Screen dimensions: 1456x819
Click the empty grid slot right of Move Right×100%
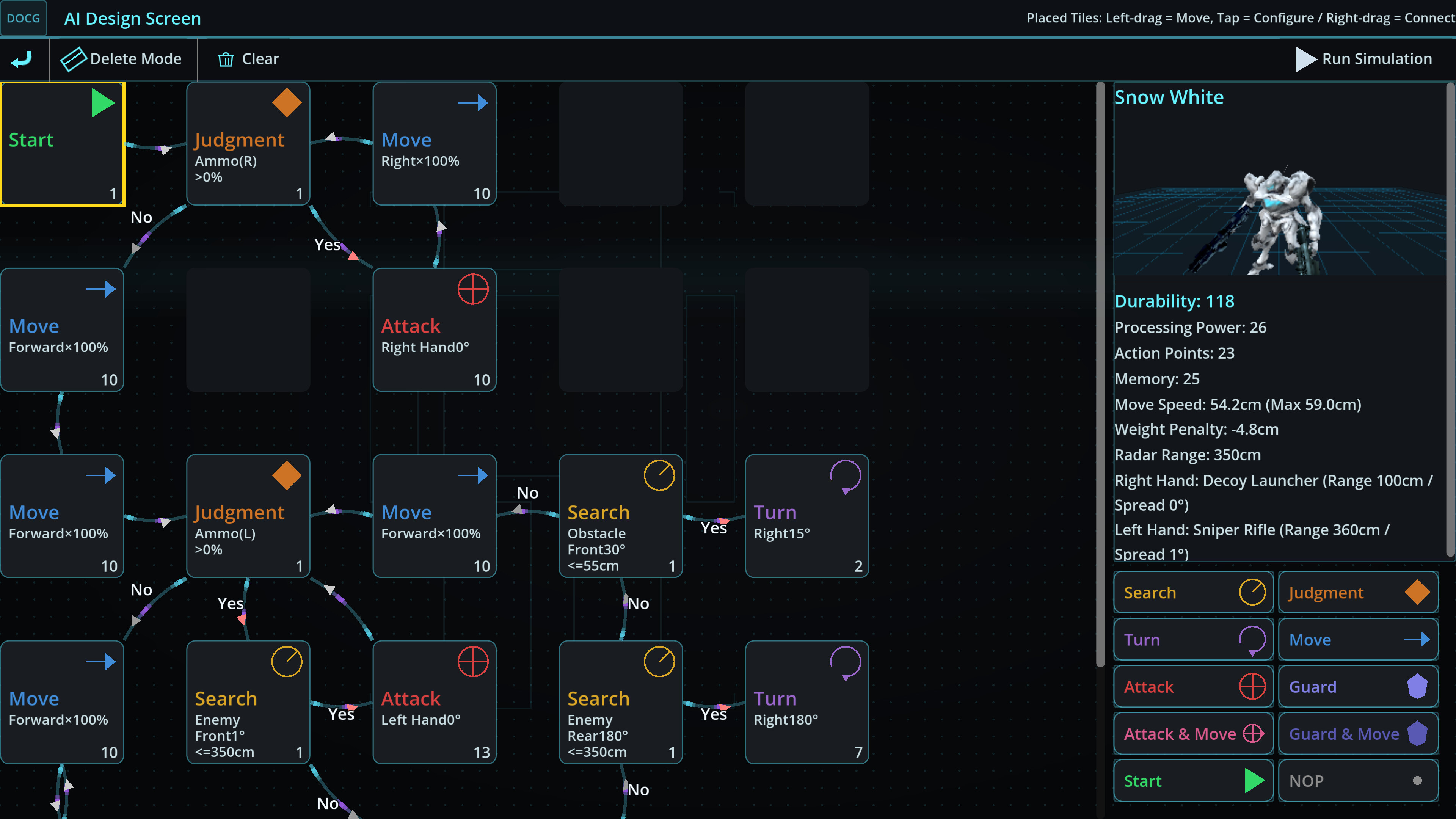(x=621, y=144)
